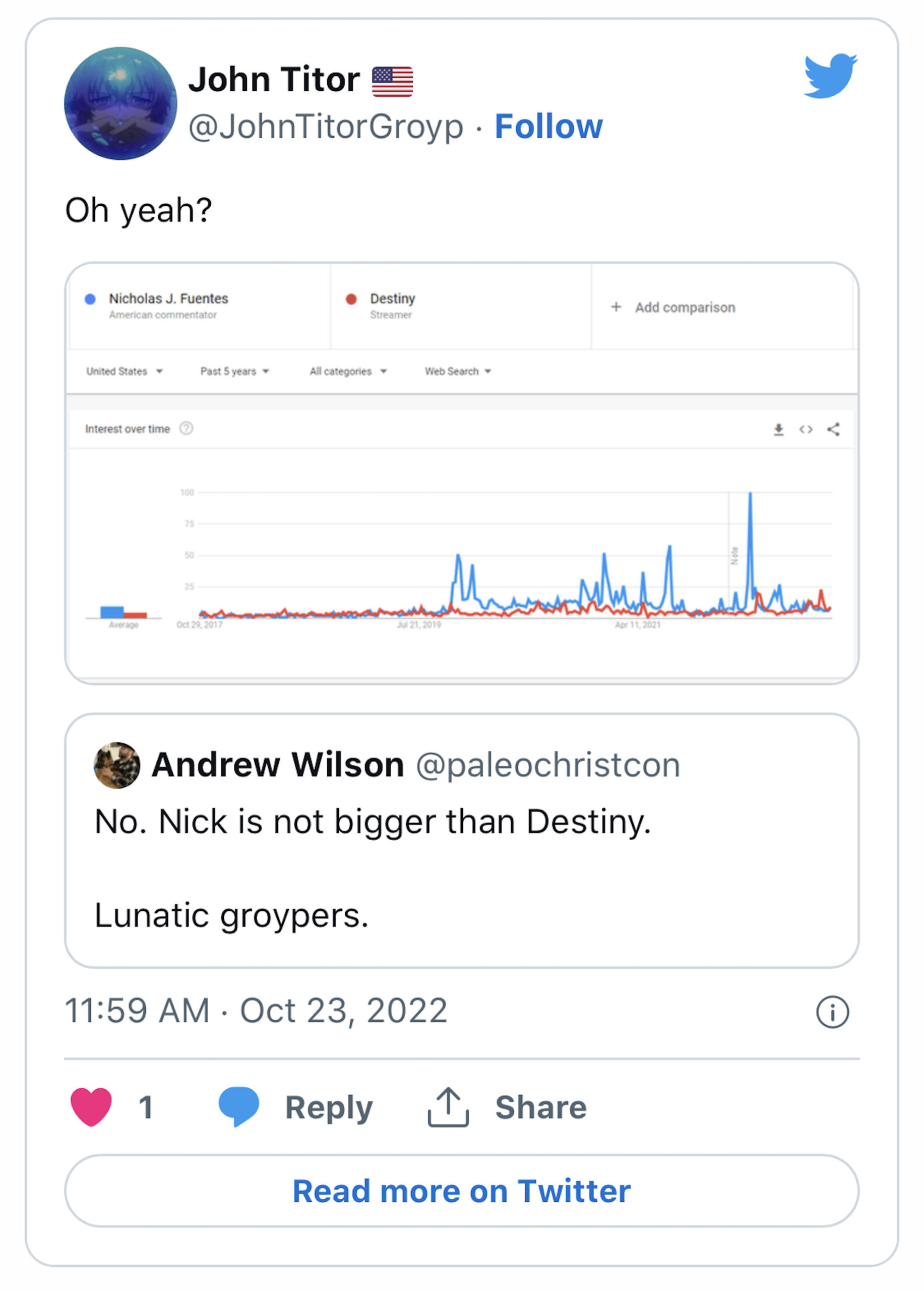Open the All categories dropdown
This screenshot has width=924, height=1291.
[348, 372]
